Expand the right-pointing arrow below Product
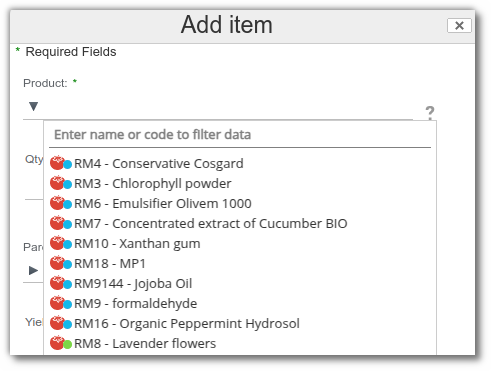The width and height of the screenshot is (491, 371). click(x=33, y=270)
